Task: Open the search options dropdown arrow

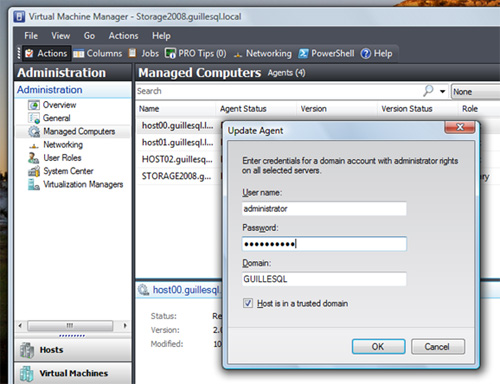Action: [x=443, y=91]
